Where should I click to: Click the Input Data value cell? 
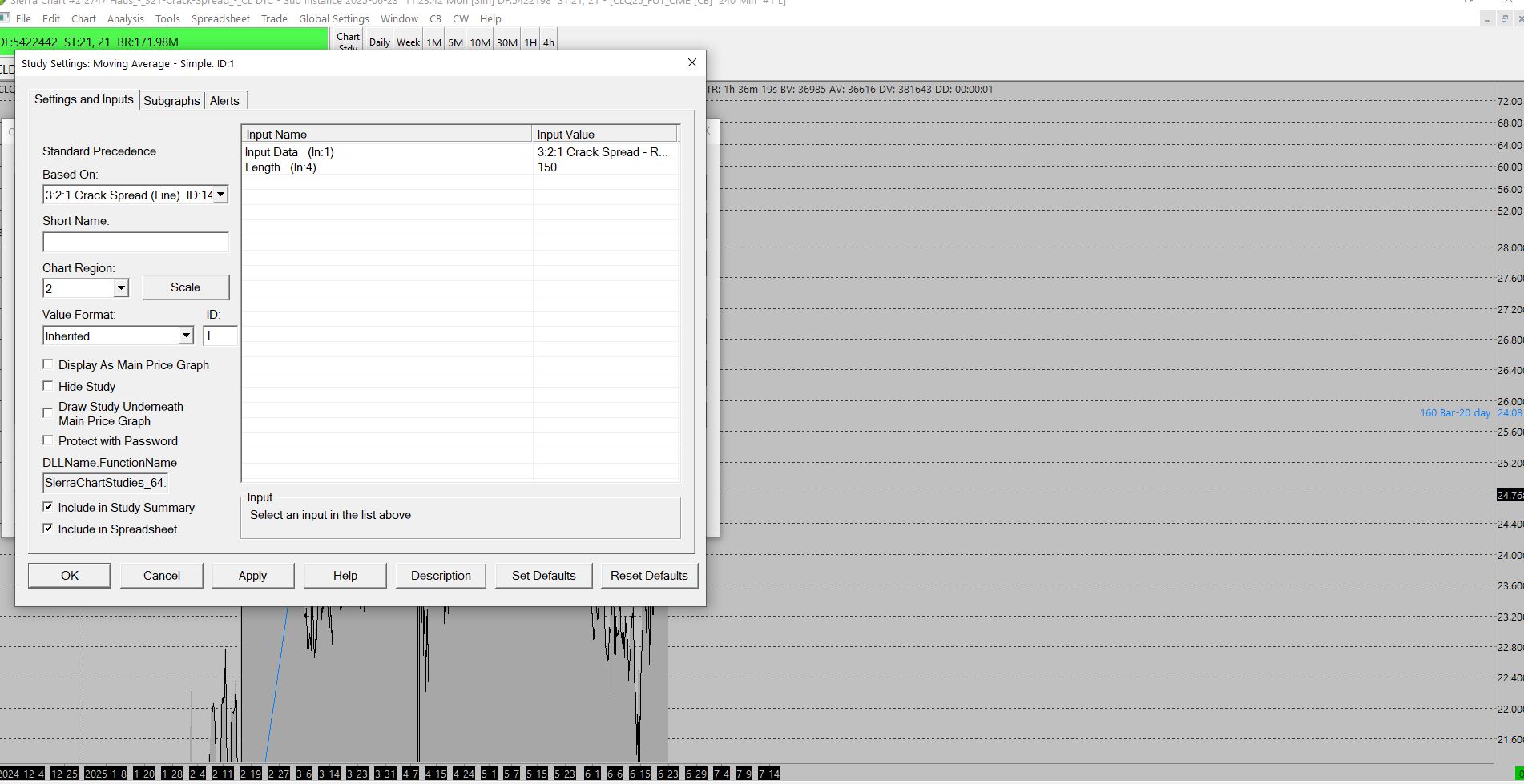pyautogui.click(x=606, y=152)
